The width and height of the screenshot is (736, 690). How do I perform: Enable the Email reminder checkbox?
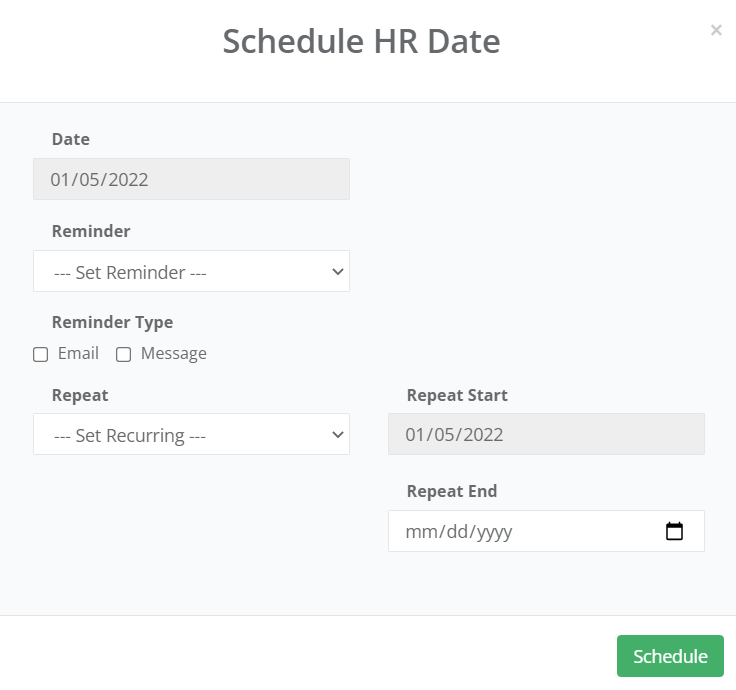tap(41, 354)
